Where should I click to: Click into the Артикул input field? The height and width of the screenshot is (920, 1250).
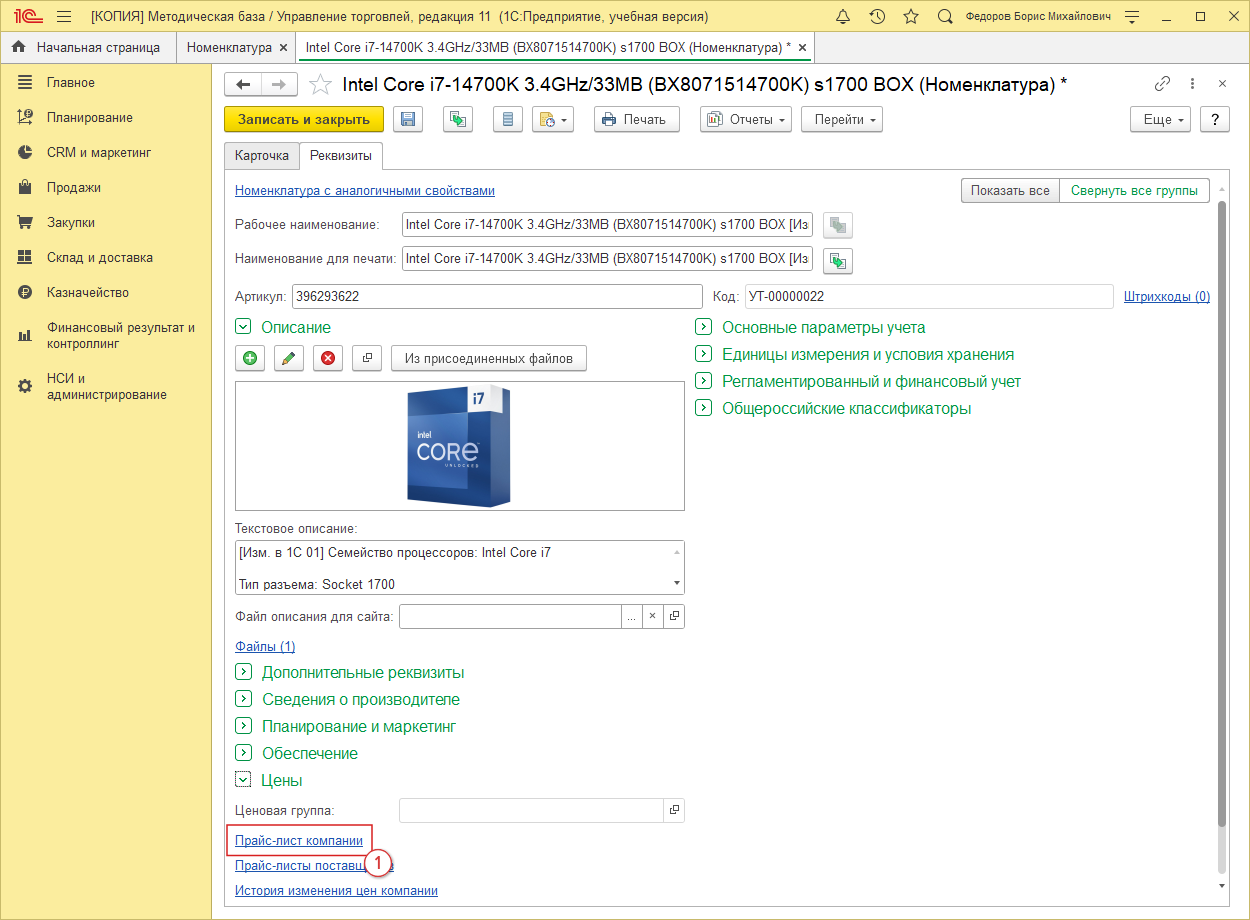(496, 297)
